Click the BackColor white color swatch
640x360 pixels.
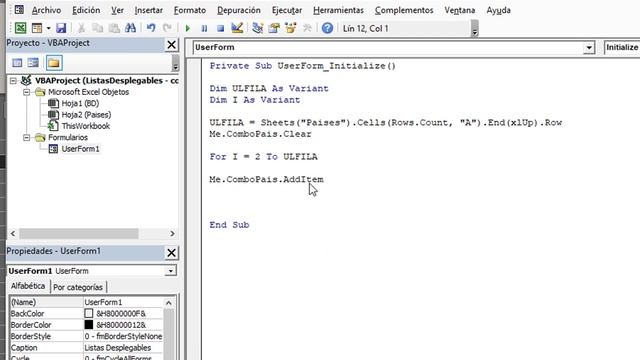click(89, 313)
